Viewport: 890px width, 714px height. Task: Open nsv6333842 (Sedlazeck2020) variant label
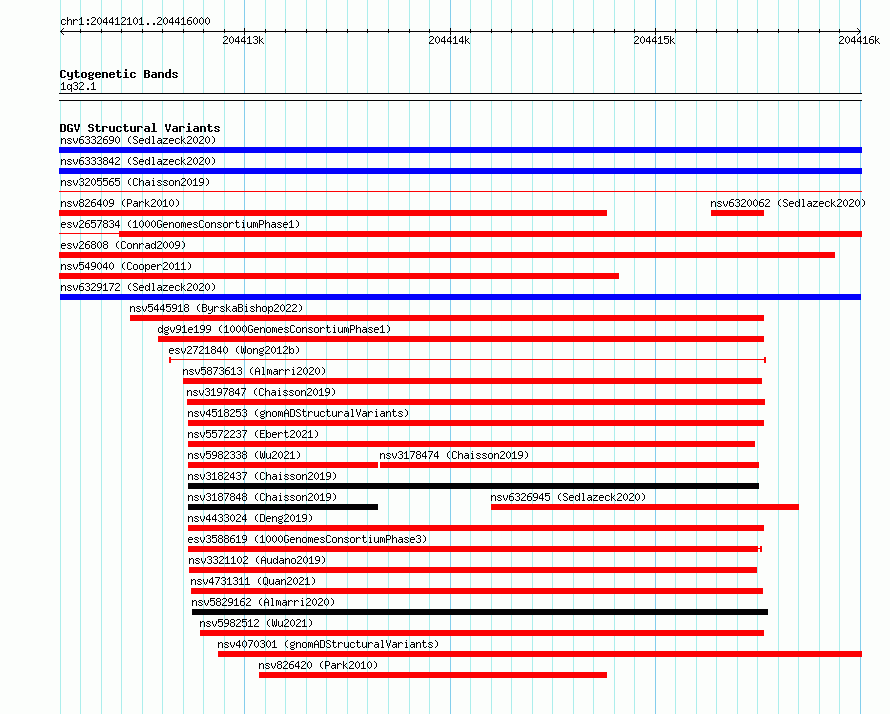point(138,161)
